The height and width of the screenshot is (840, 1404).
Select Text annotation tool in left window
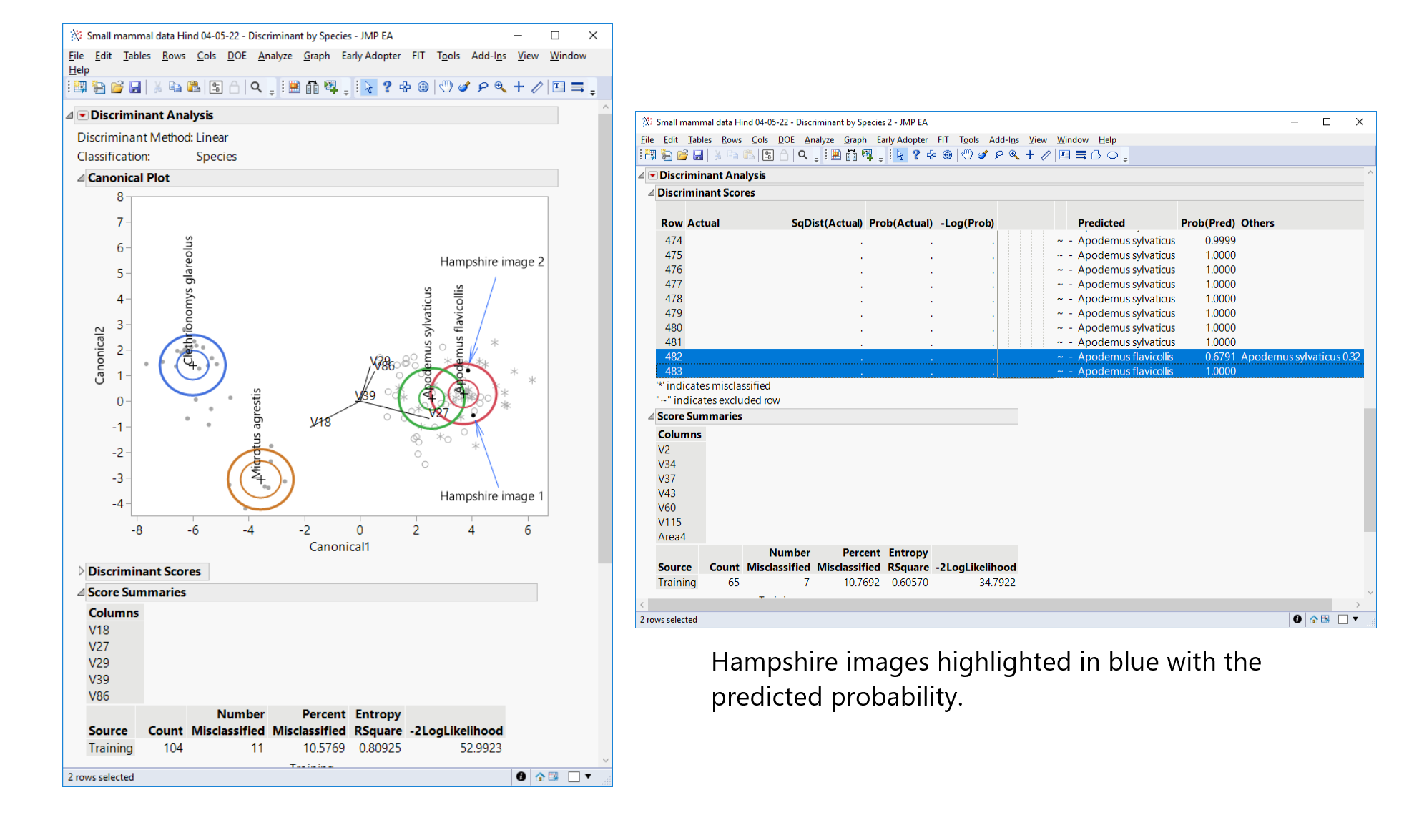559,87
